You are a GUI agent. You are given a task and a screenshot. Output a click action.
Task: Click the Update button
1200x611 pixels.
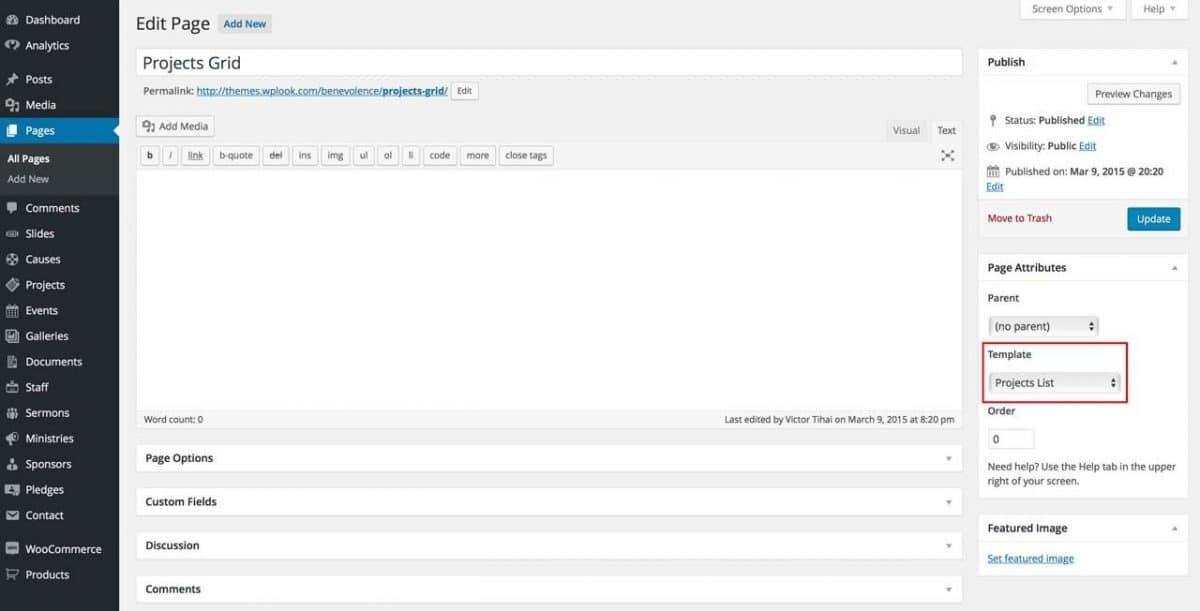tap(1153, 219)
